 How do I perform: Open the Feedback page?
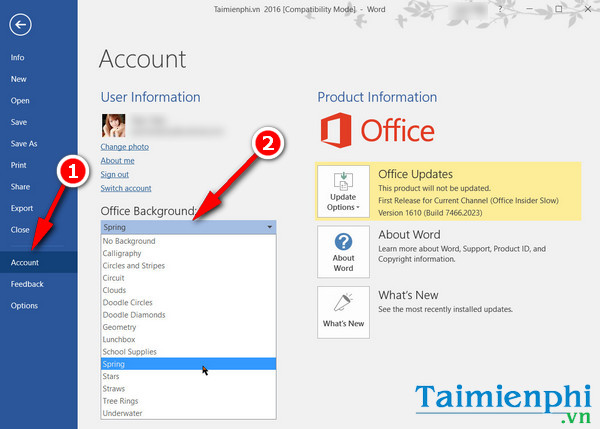pyautogui.click(x=39, y=284)
